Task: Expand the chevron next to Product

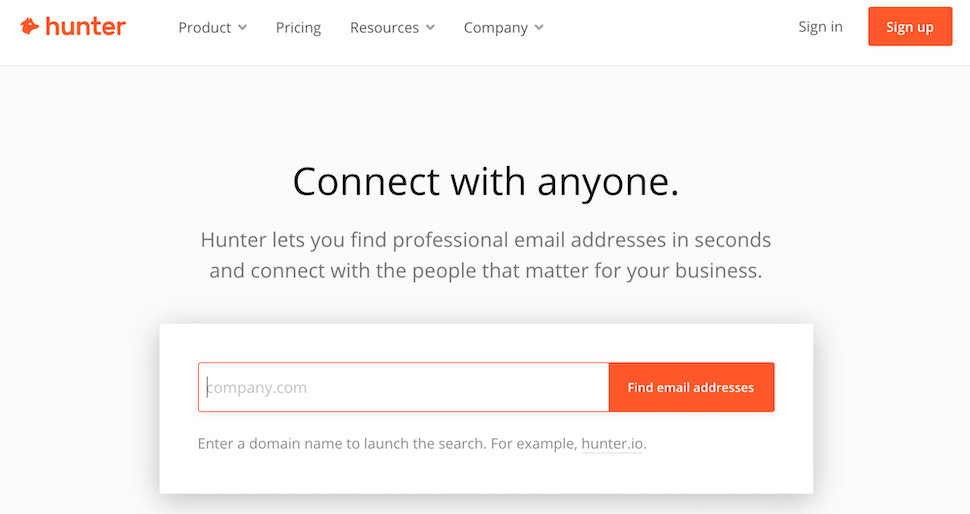Action: pos(242,28)
